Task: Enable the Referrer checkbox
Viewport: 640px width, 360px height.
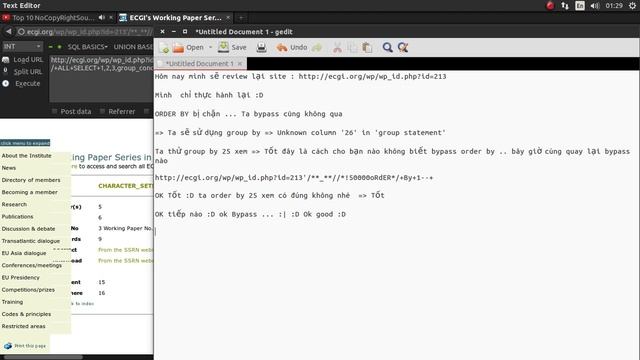Action: [x=102, y=111]
